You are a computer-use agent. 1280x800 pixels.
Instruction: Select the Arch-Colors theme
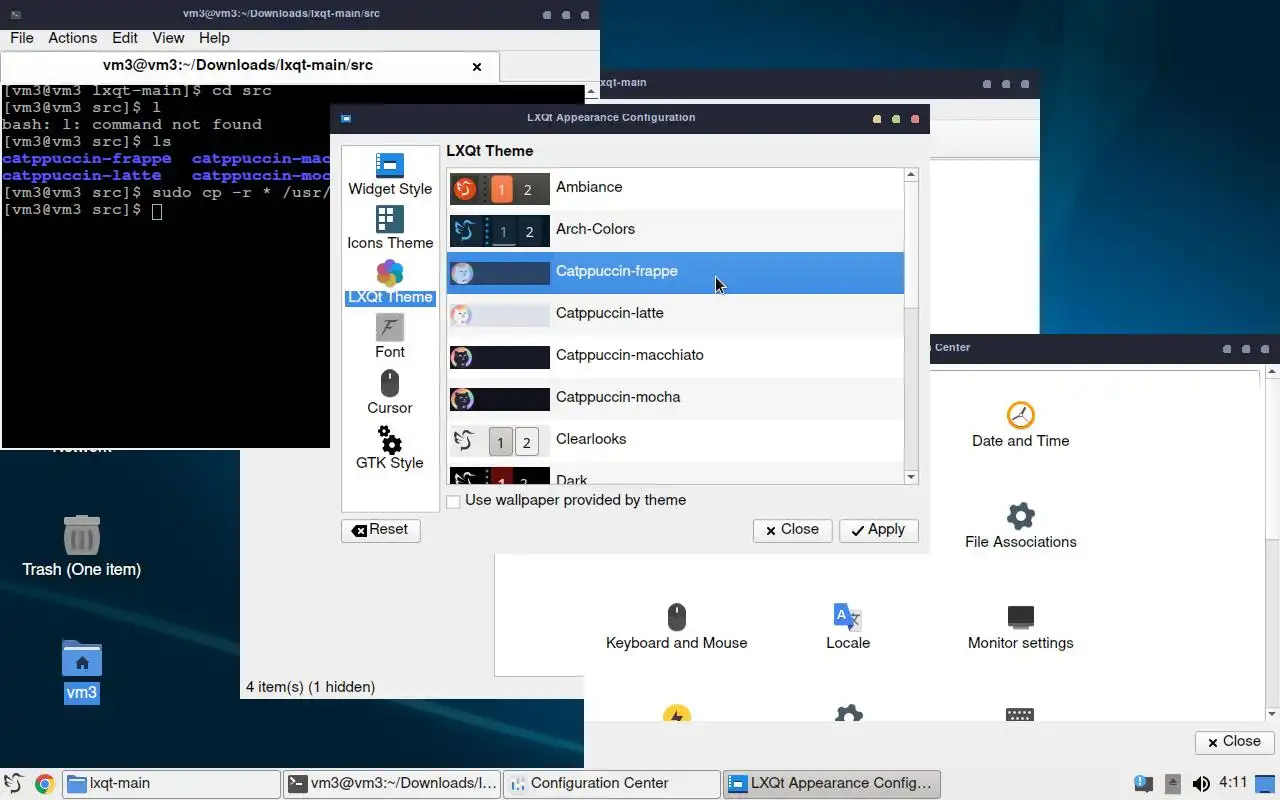coord(675,230)
